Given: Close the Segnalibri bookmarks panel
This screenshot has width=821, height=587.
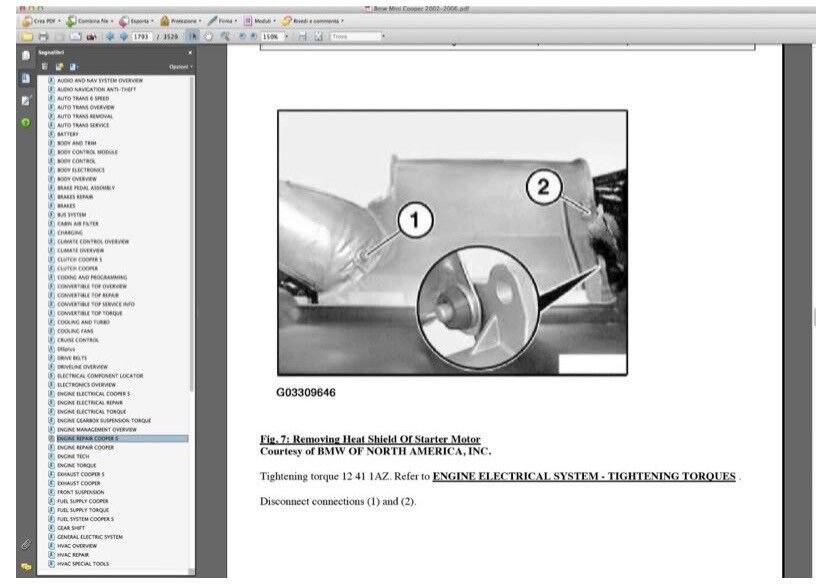Looking at the screenshot, I should [x=190, y=52].
